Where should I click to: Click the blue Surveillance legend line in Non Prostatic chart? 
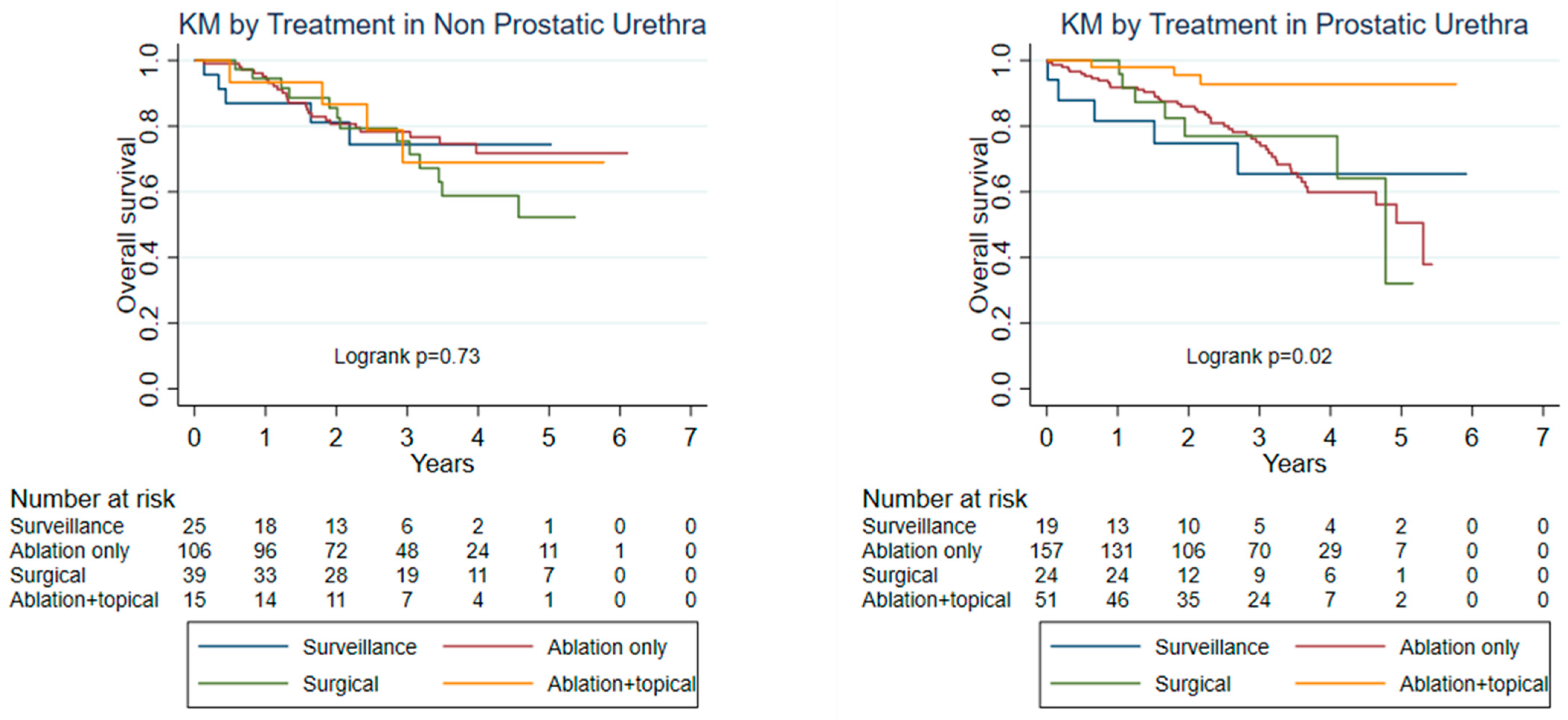click(x=243, y=647)
